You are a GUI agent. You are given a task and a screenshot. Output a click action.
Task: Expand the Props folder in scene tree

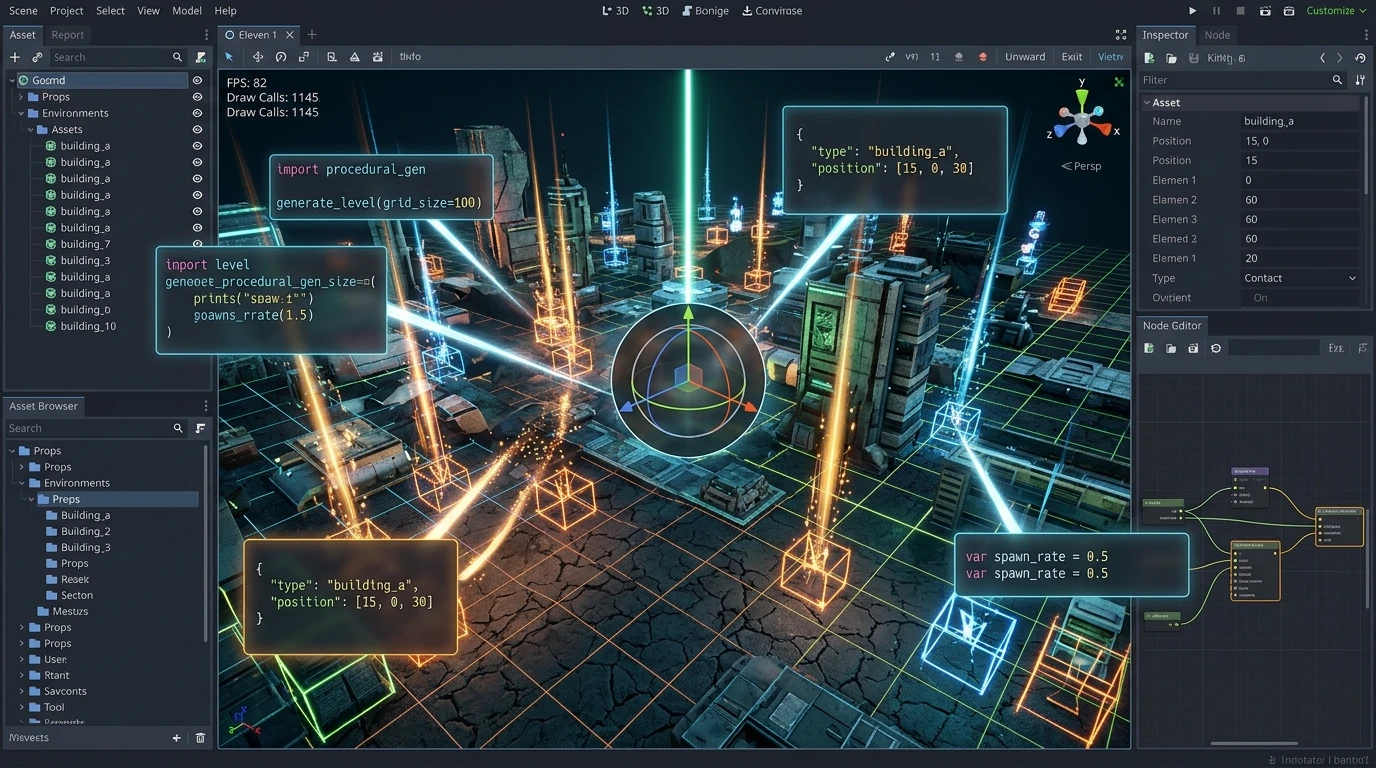[x=21, y=97]
